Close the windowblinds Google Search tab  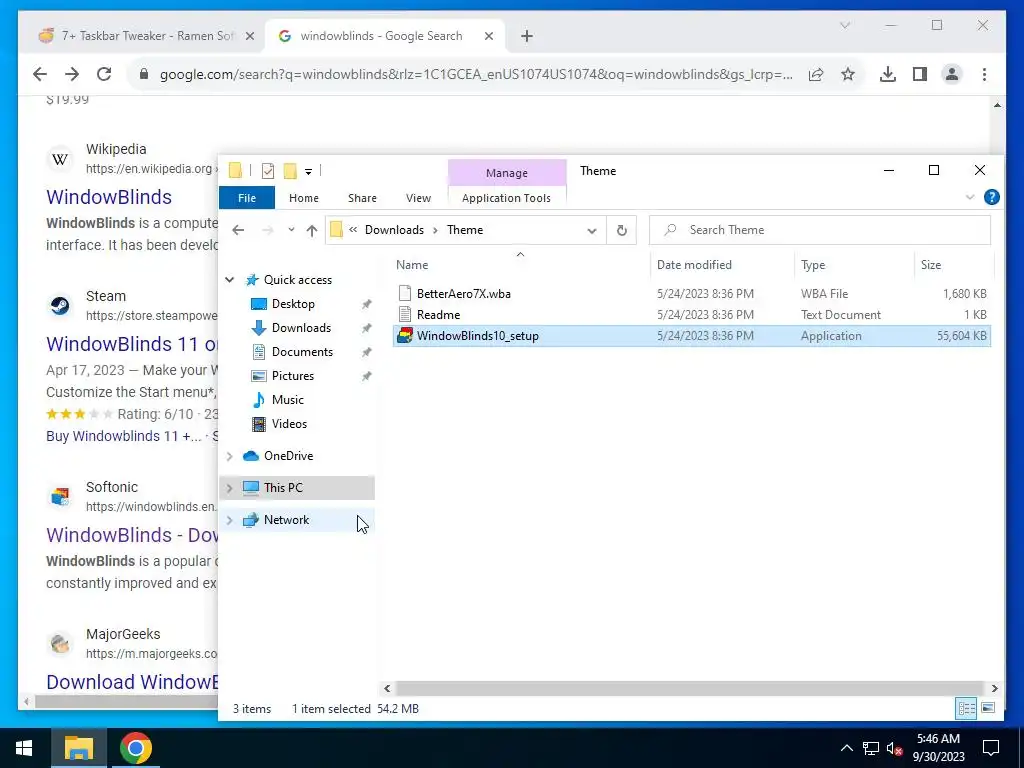[488, 36]
